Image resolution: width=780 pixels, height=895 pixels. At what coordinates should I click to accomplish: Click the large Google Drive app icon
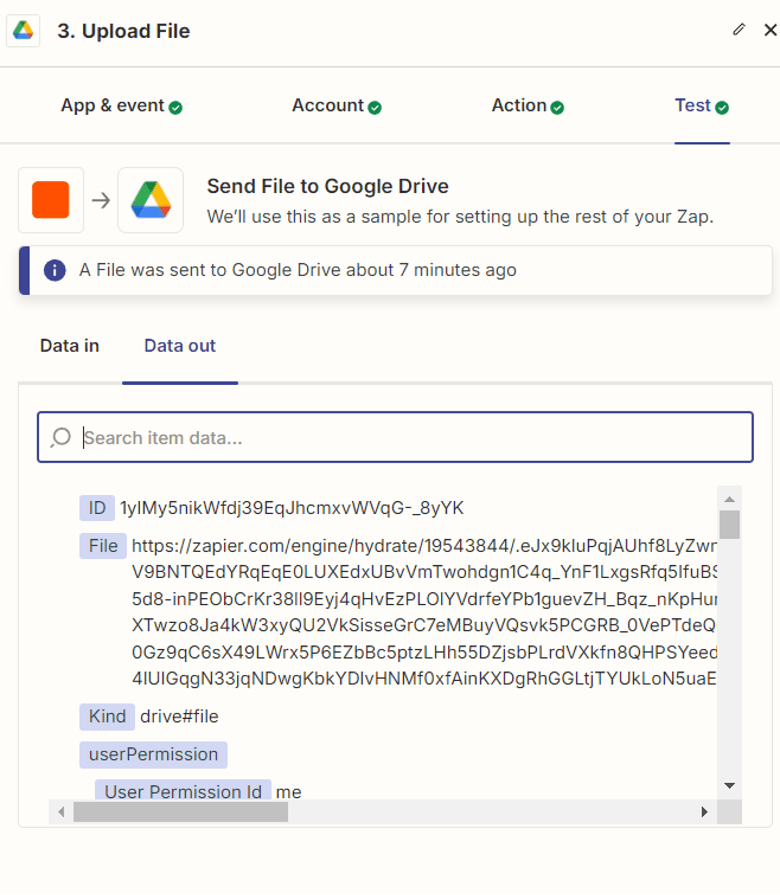coord(150,200)
